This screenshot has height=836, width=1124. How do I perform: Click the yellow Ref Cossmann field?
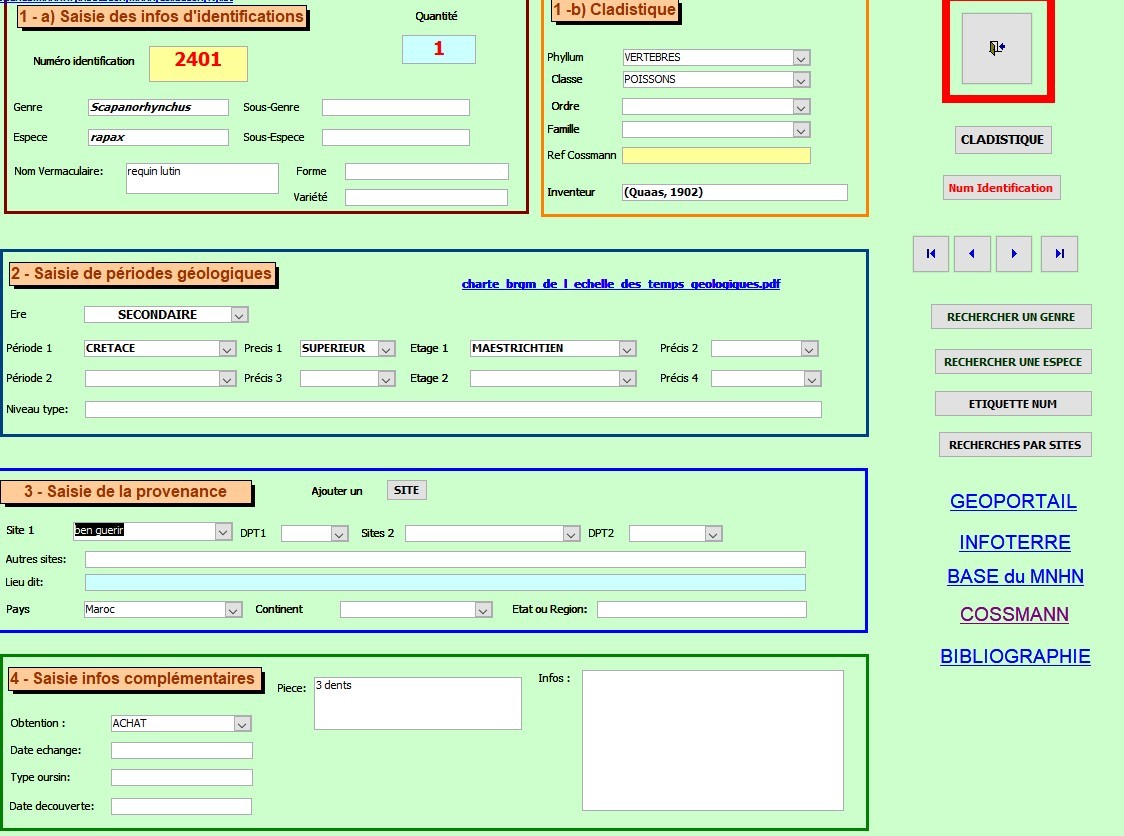pyautogui.click(x=716, y=156)
